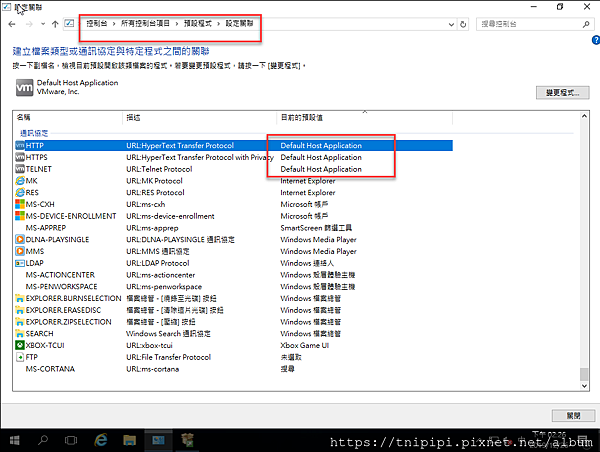
Task: Go back with the left arrow
Action: (x=12, y=24)
